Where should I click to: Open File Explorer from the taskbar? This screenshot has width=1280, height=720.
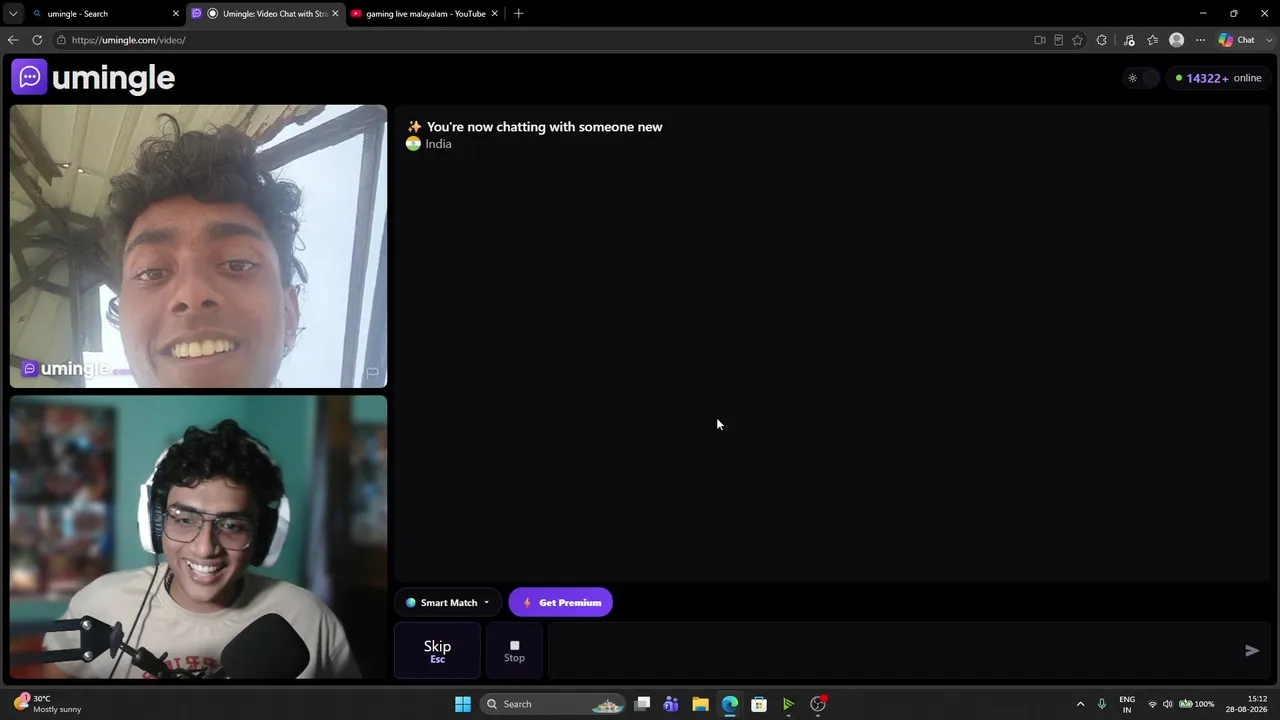[700, 704]
